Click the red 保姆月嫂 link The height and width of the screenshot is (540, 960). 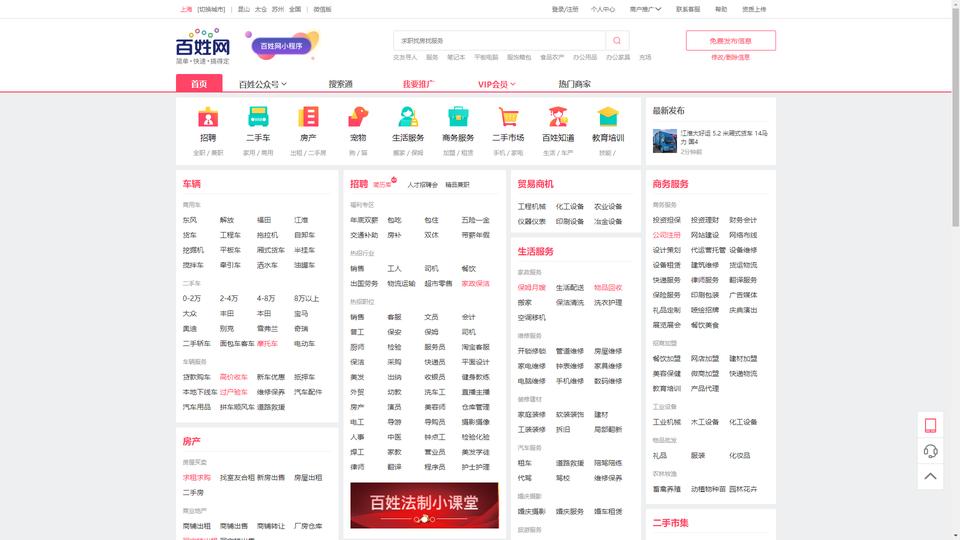(531, 288)
